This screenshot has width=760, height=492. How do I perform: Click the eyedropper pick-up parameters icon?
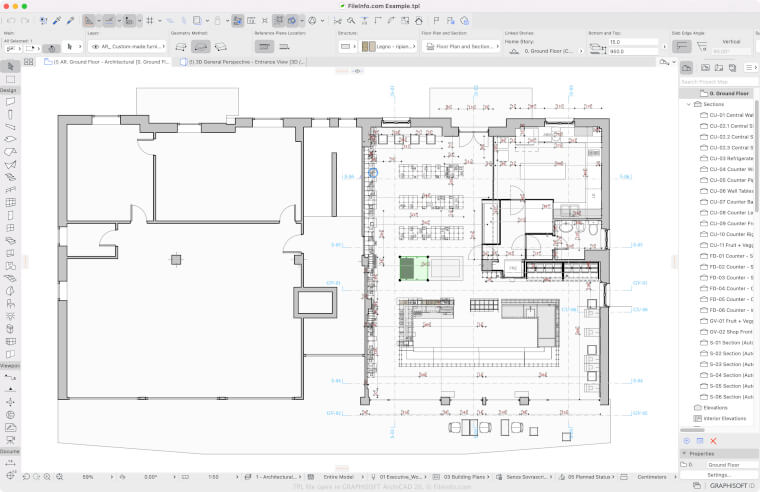click(57, 20)
